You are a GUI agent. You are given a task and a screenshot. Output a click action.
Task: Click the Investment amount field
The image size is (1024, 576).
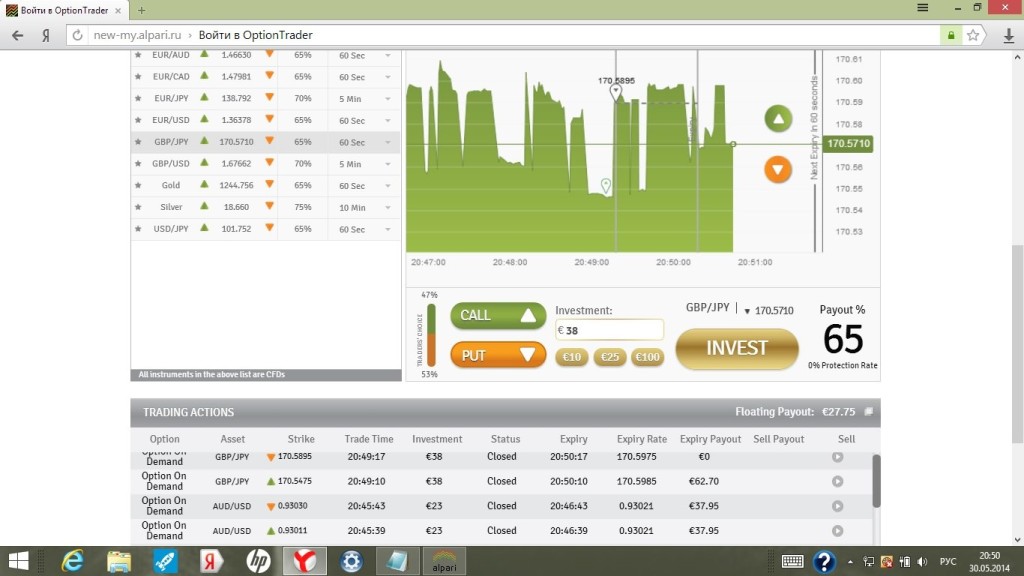(x=609, y=330)
